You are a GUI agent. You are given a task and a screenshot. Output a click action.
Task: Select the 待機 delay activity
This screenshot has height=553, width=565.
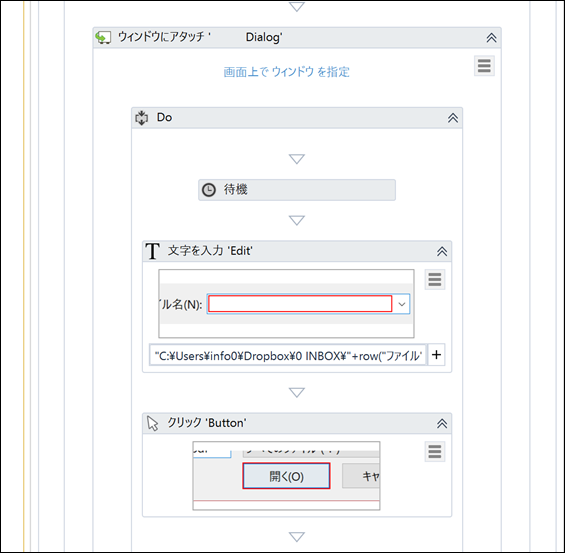coord(297,189)
